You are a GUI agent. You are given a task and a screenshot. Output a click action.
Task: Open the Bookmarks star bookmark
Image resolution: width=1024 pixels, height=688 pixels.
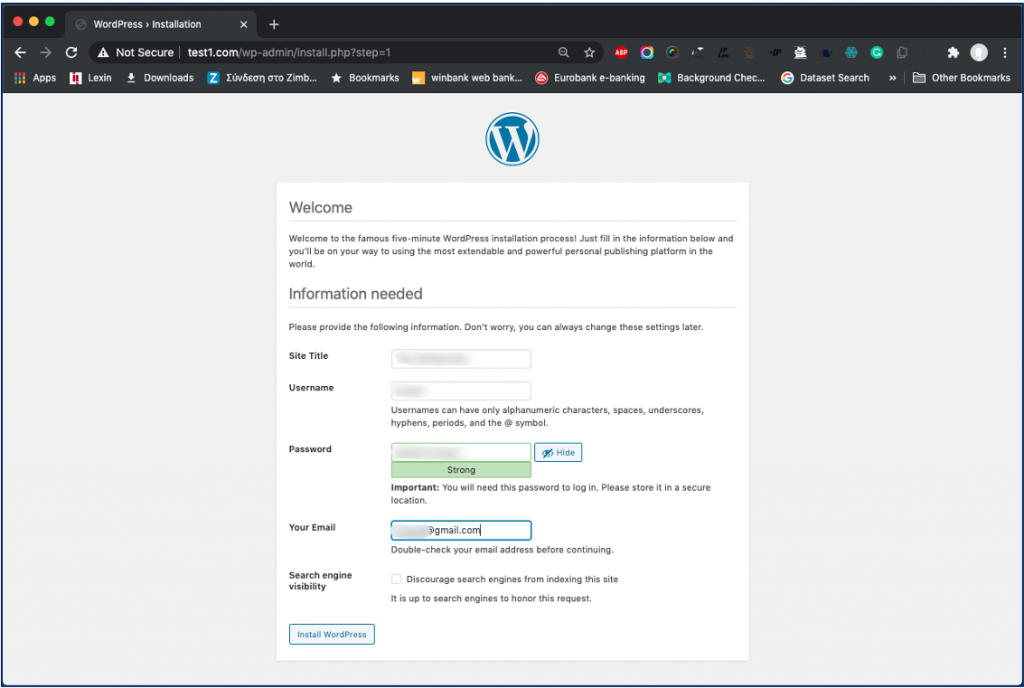coord(365,78)
